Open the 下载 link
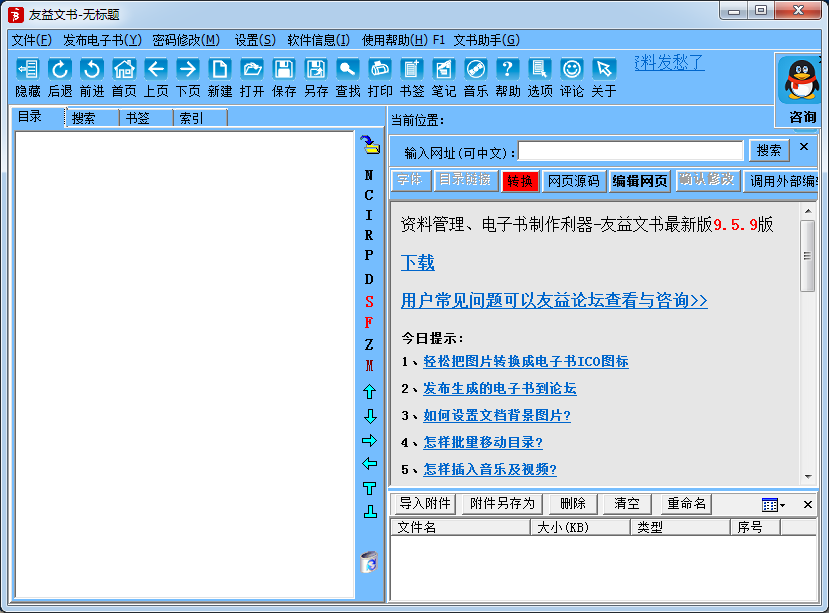This screenshot has width=829, height=613. (418, 263)
